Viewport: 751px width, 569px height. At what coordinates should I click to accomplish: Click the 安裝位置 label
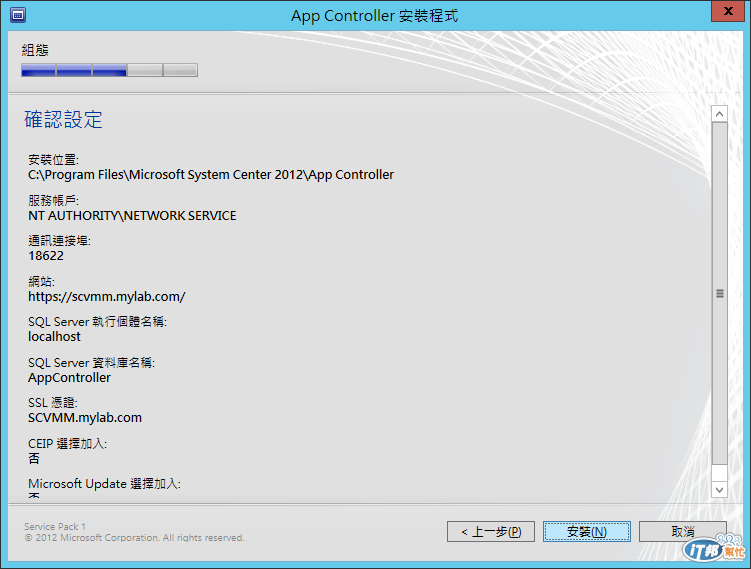click(53, 159)
